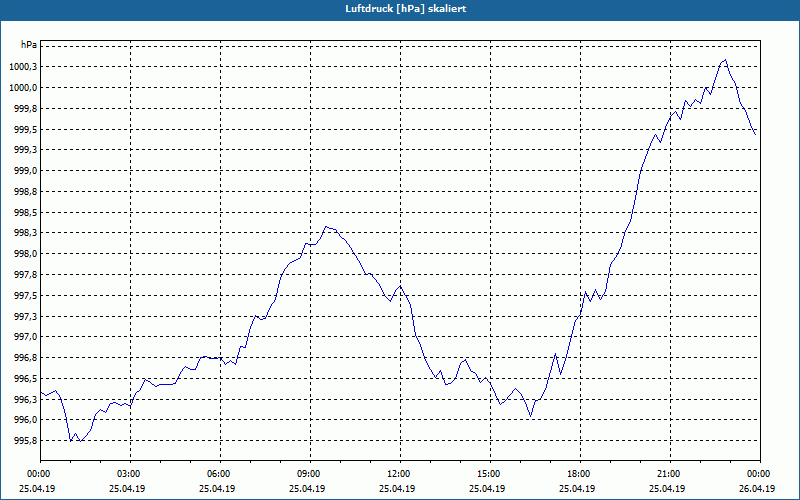The width and height of the screenshot is (800, 500).
Task: Click the 998,8 y-axis value
Action: pyautogui.click(x=27, y=192)
